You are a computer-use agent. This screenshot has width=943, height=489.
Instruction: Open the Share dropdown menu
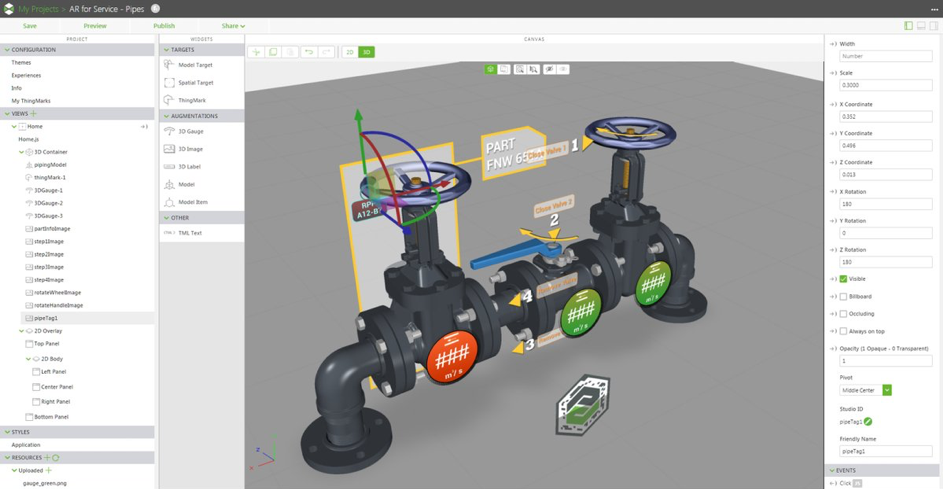click(x=233, y=26)
